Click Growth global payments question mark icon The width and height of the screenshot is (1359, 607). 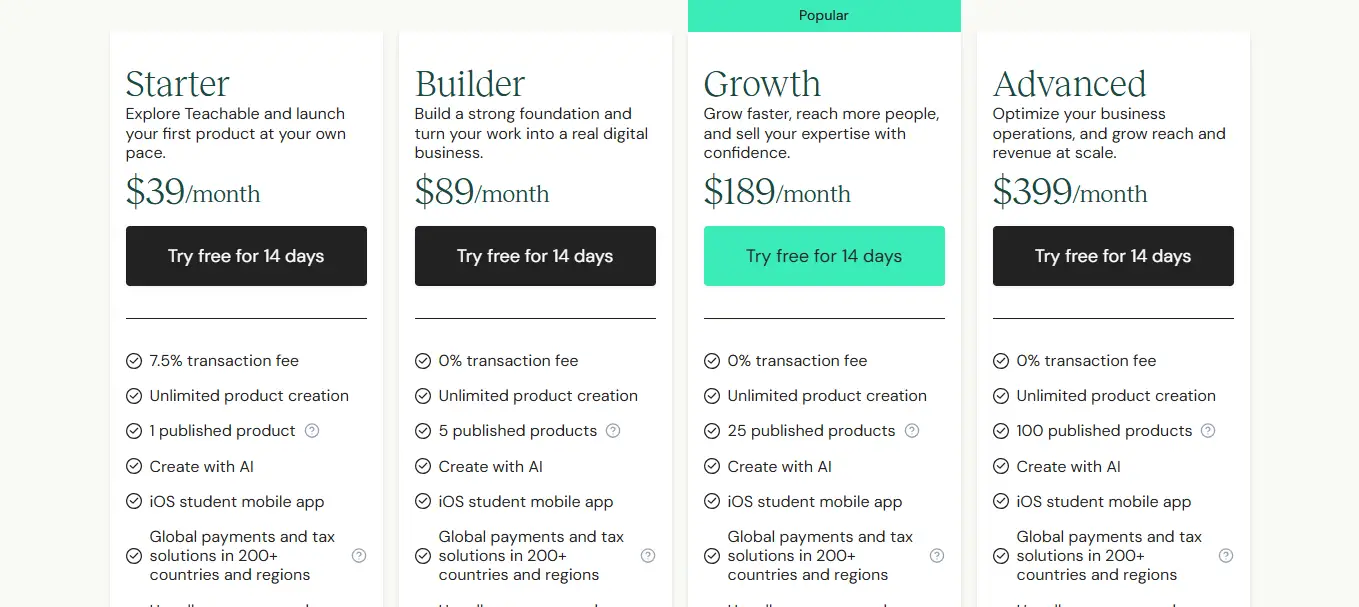937,556
